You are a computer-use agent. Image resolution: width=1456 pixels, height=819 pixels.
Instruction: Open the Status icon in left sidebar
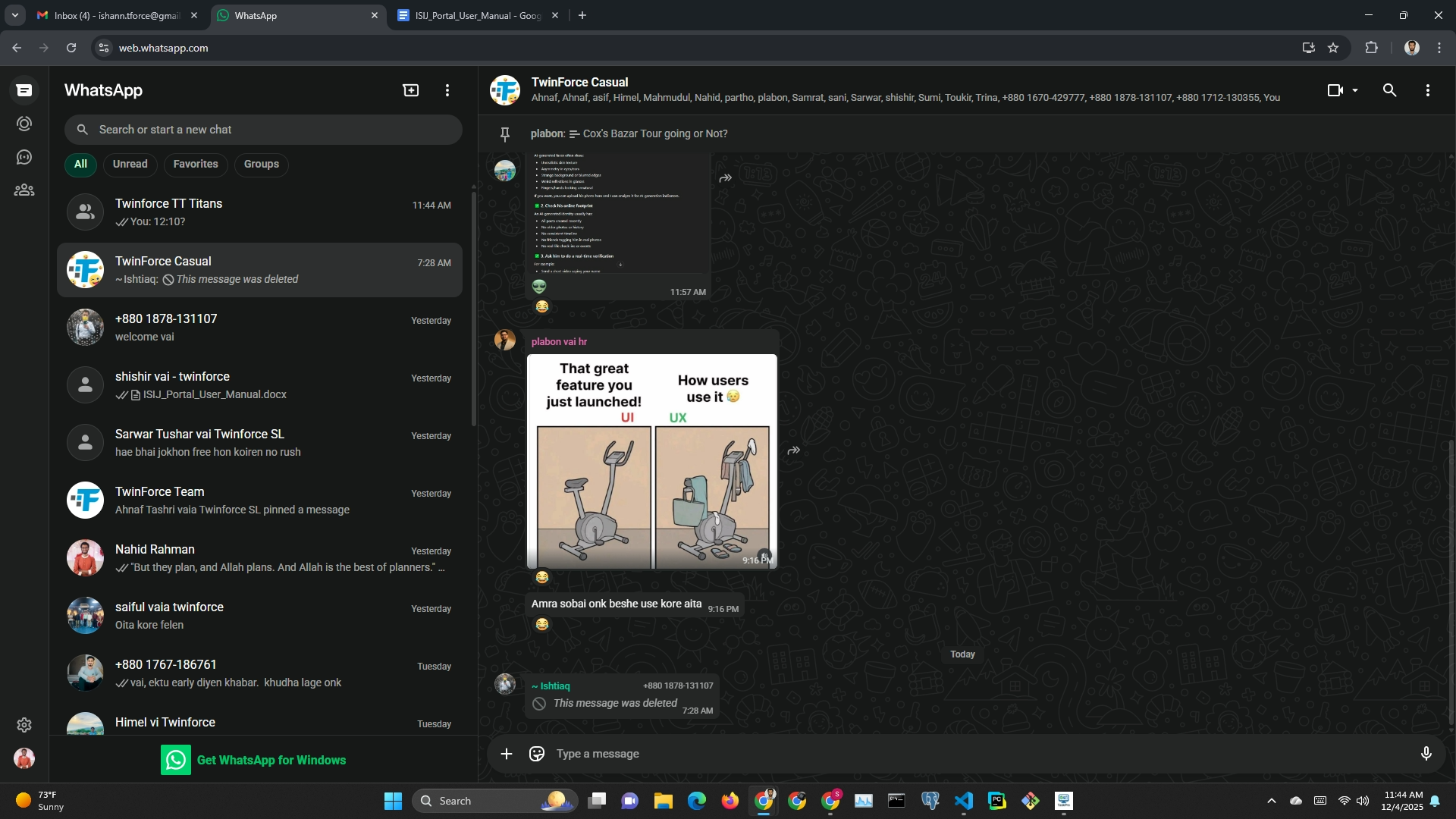[24, 124]
